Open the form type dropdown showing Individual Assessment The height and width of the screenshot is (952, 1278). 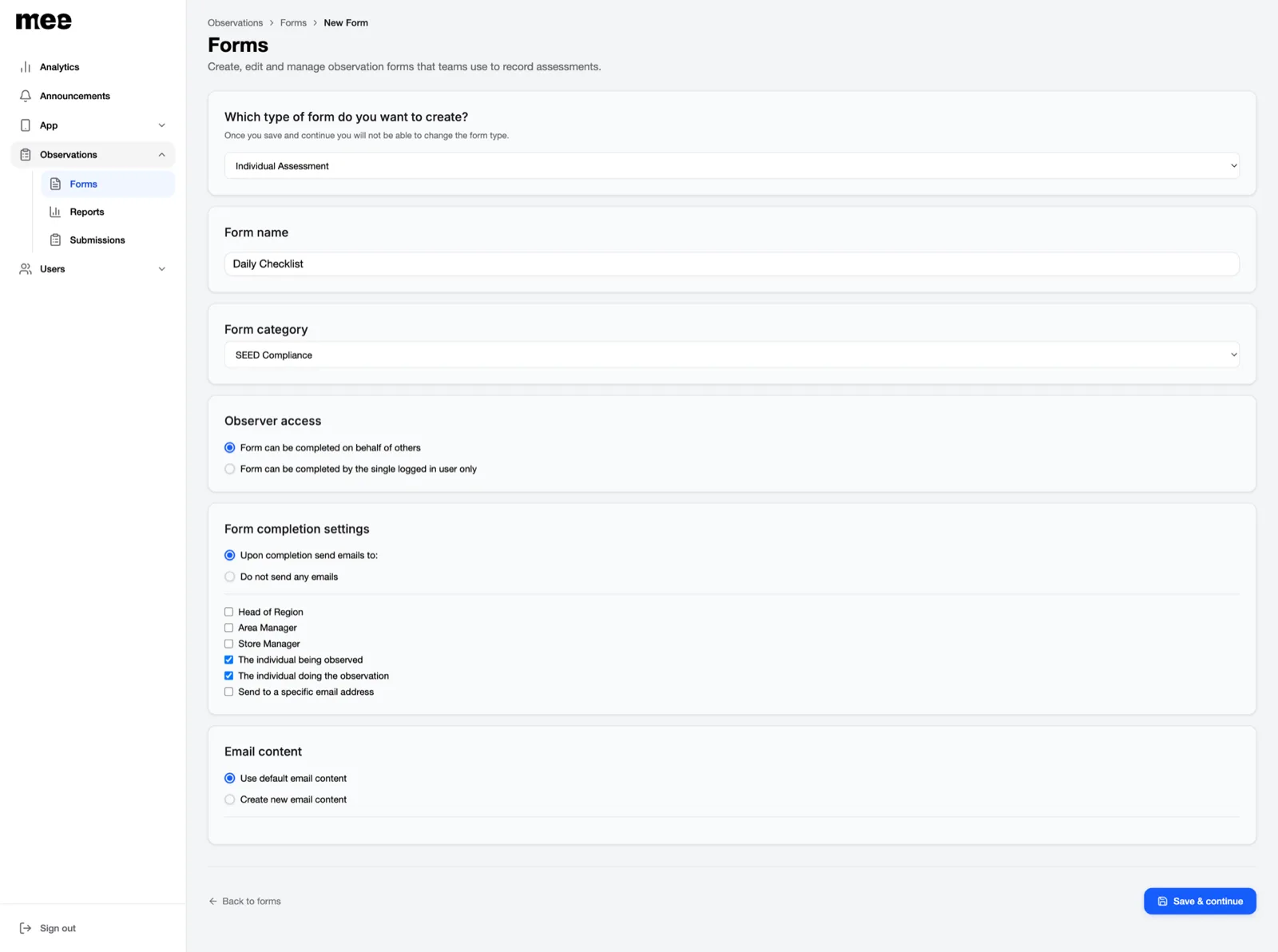tap(732, 166)
